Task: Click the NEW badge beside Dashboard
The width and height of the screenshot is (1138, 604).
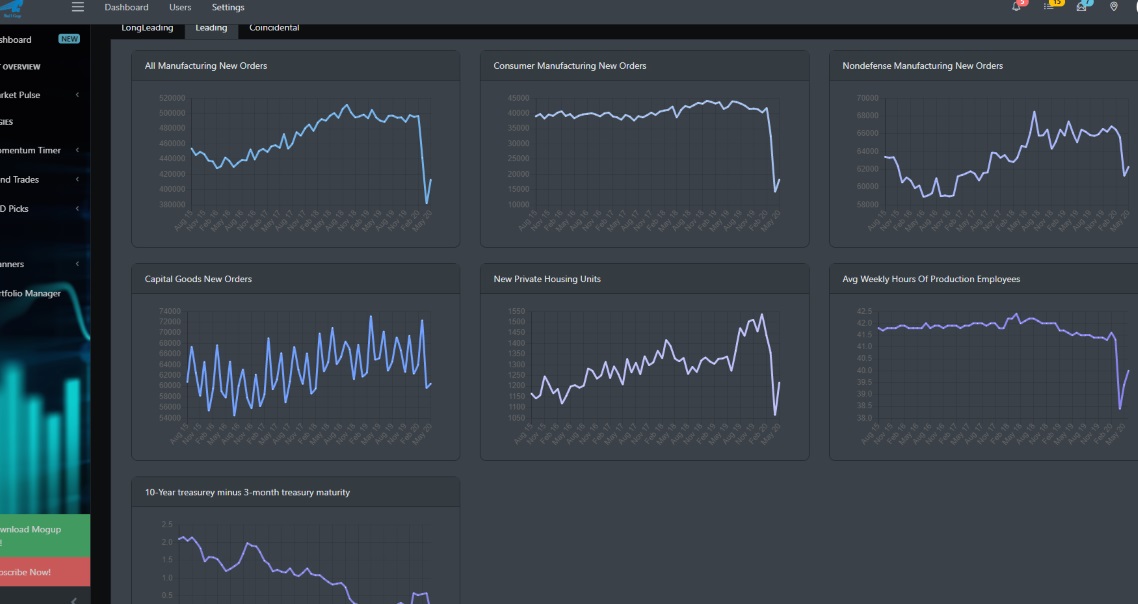Action: coord(69,39)
